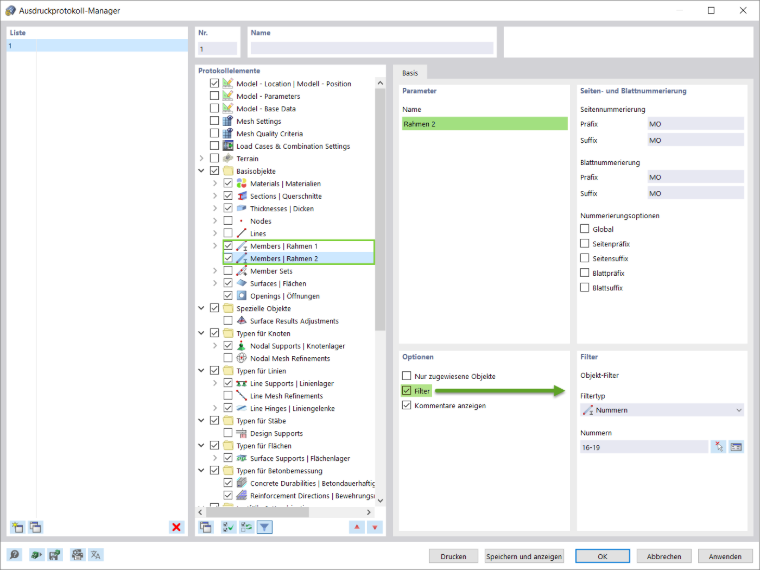Enable Seitenpräfix checkbox
The width and height of the screenshot is (760, 570).
pos(585,243)
